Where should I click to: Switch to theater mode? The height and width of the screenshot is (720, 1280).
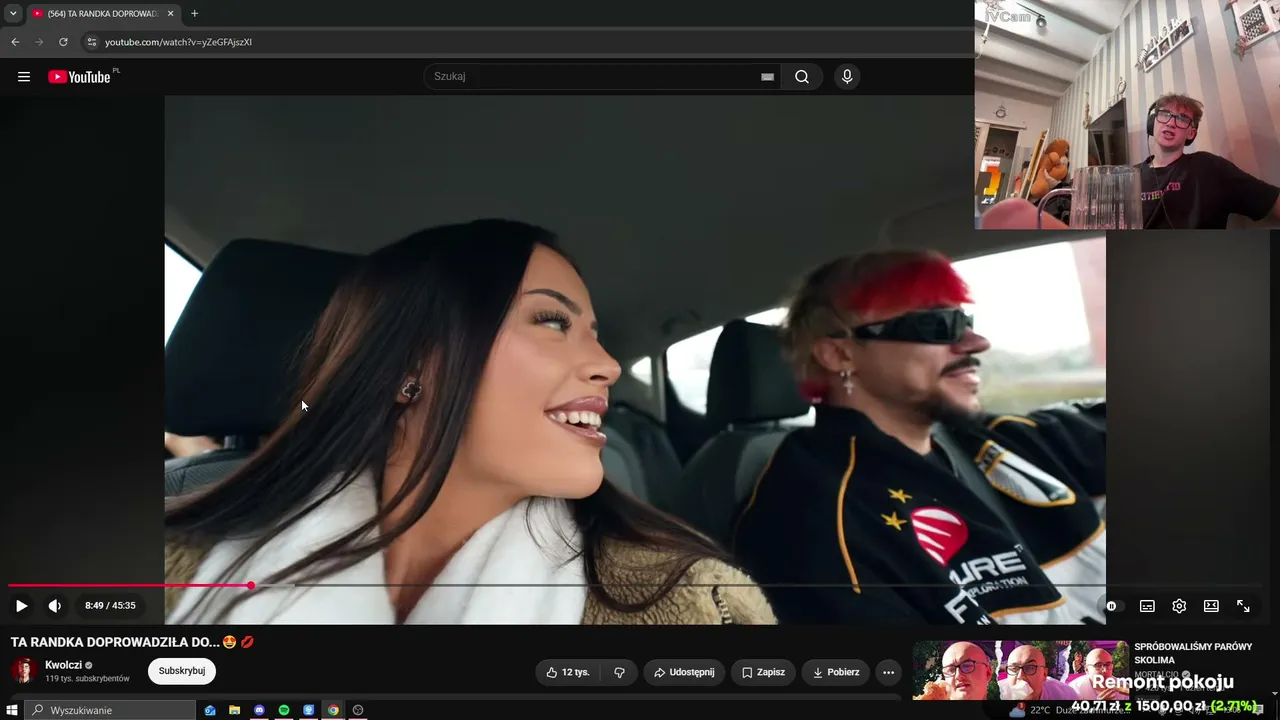click(1211, 606)
